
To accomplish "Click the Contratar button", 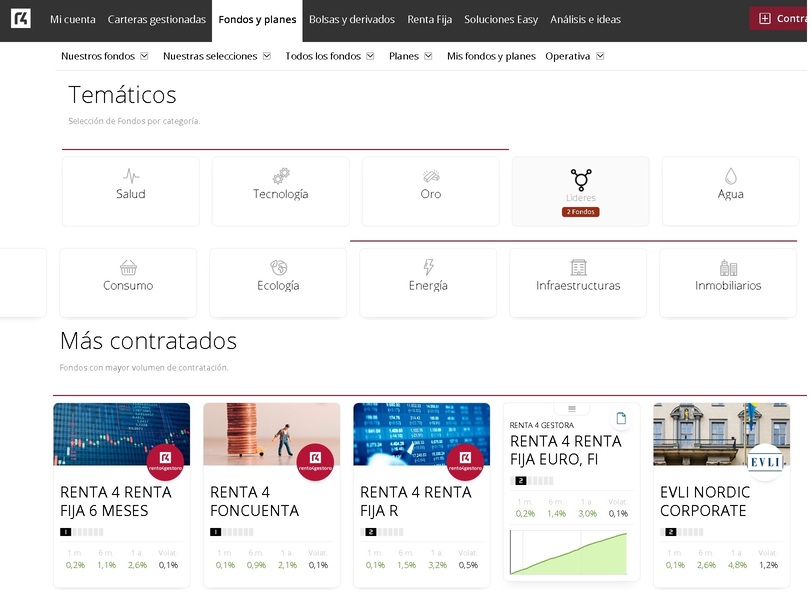I will (780, 19).
